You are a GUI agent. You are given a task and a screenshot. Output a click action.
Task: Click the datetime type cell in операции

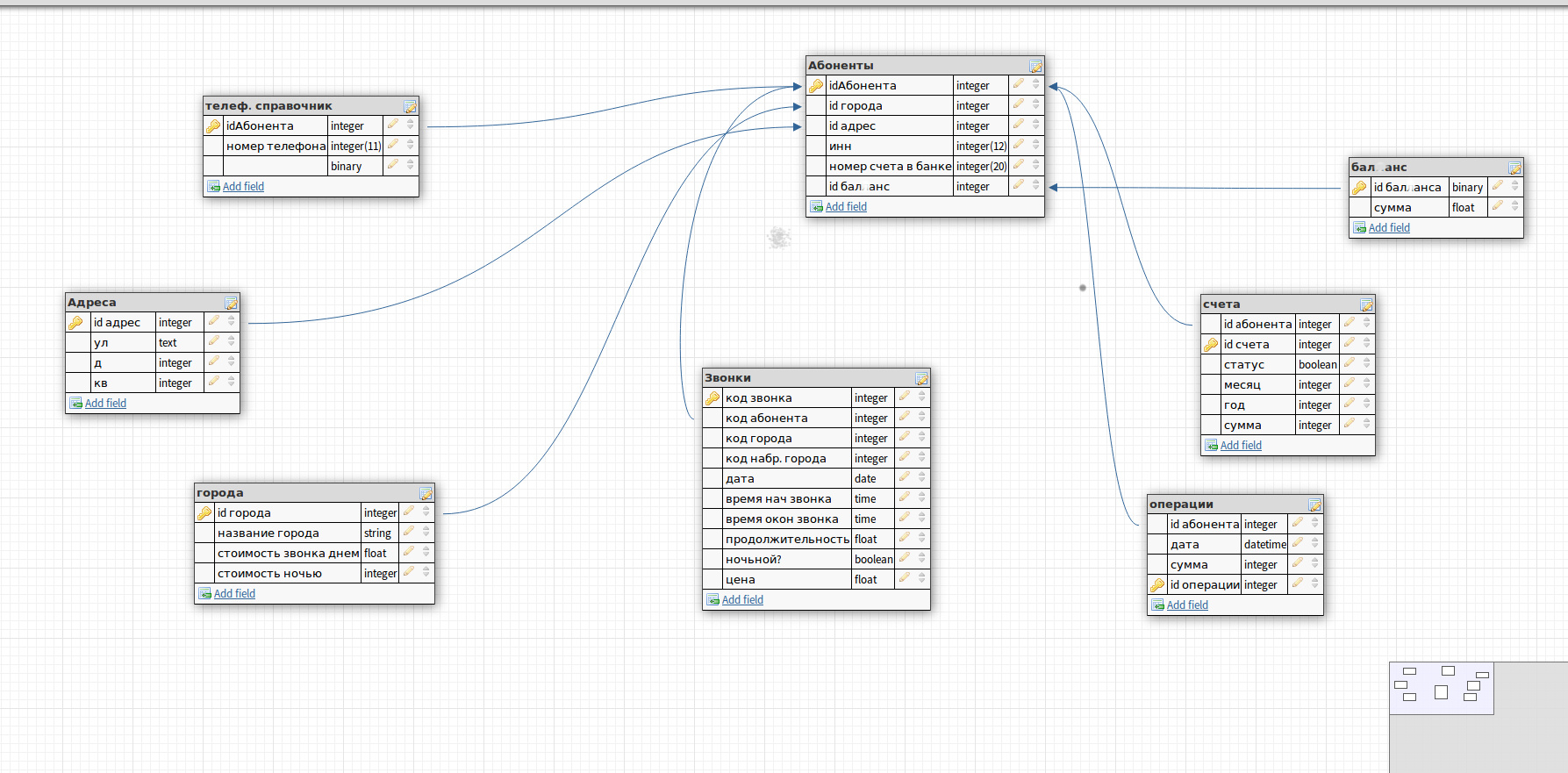click(x=1264, y=545)
